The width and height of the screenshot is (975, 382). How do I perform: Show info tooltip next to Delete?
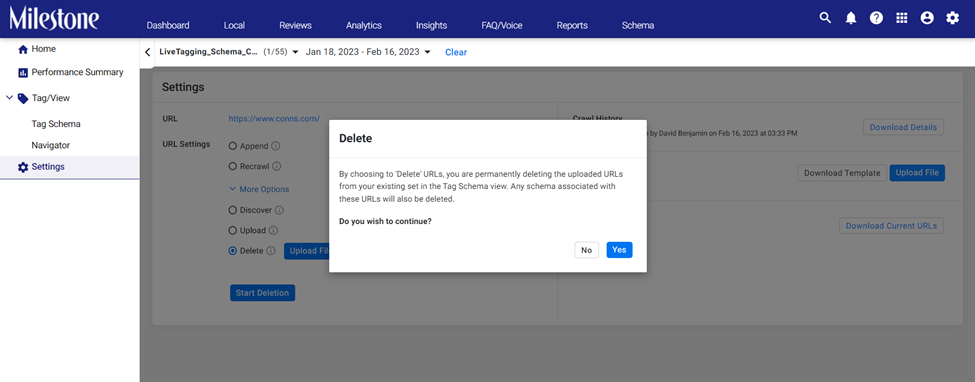pos(270,251)
